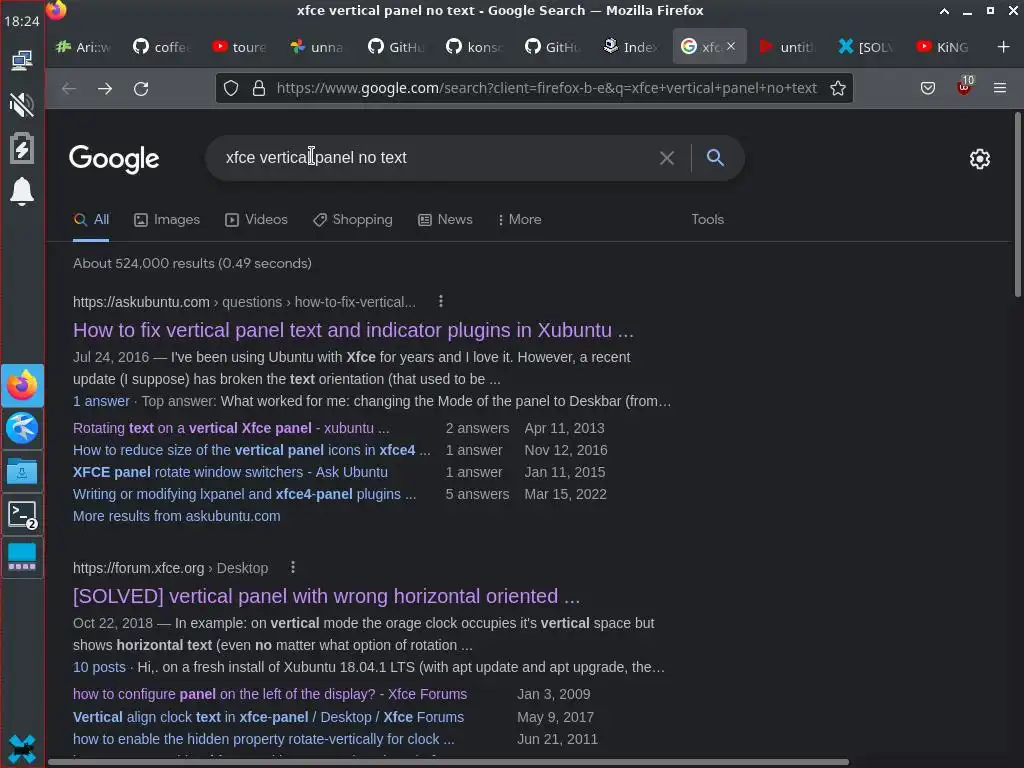Toggle the muted volume icon in panel

(22, 104)
